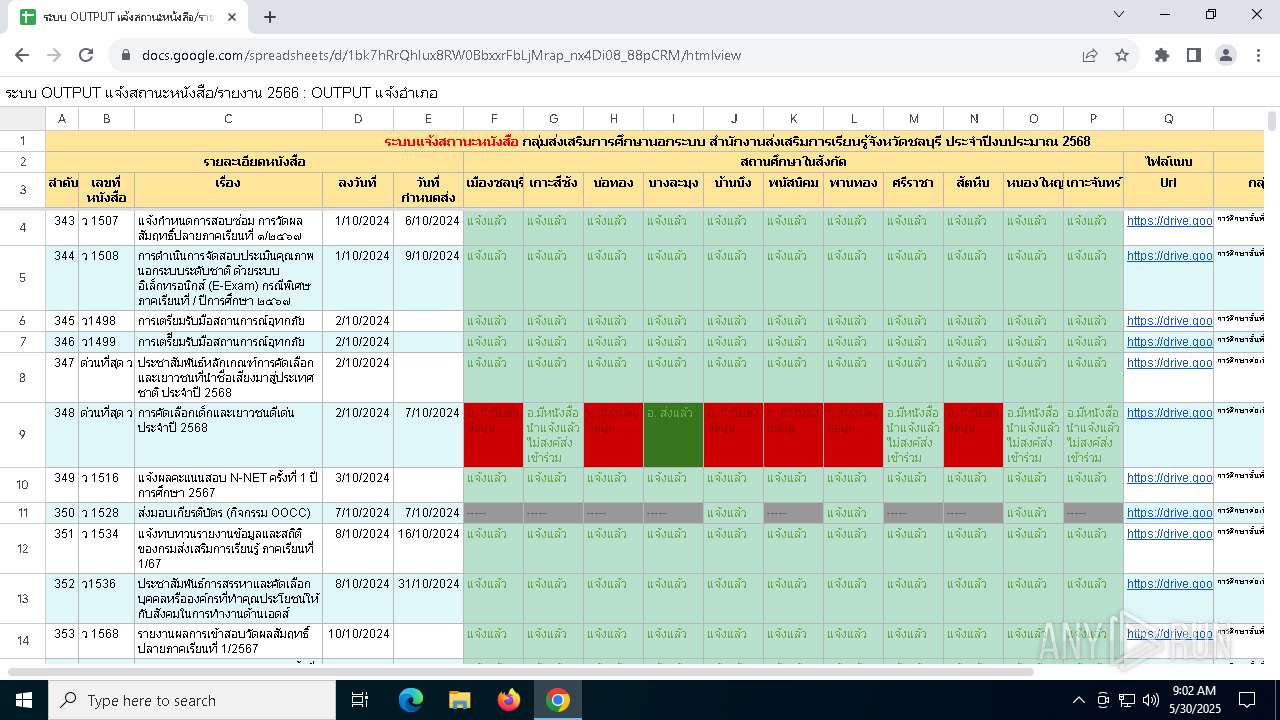Click the network tray icon
Image resolution: width=1280 pixels, height=720 pixels.
(1127, 700)
